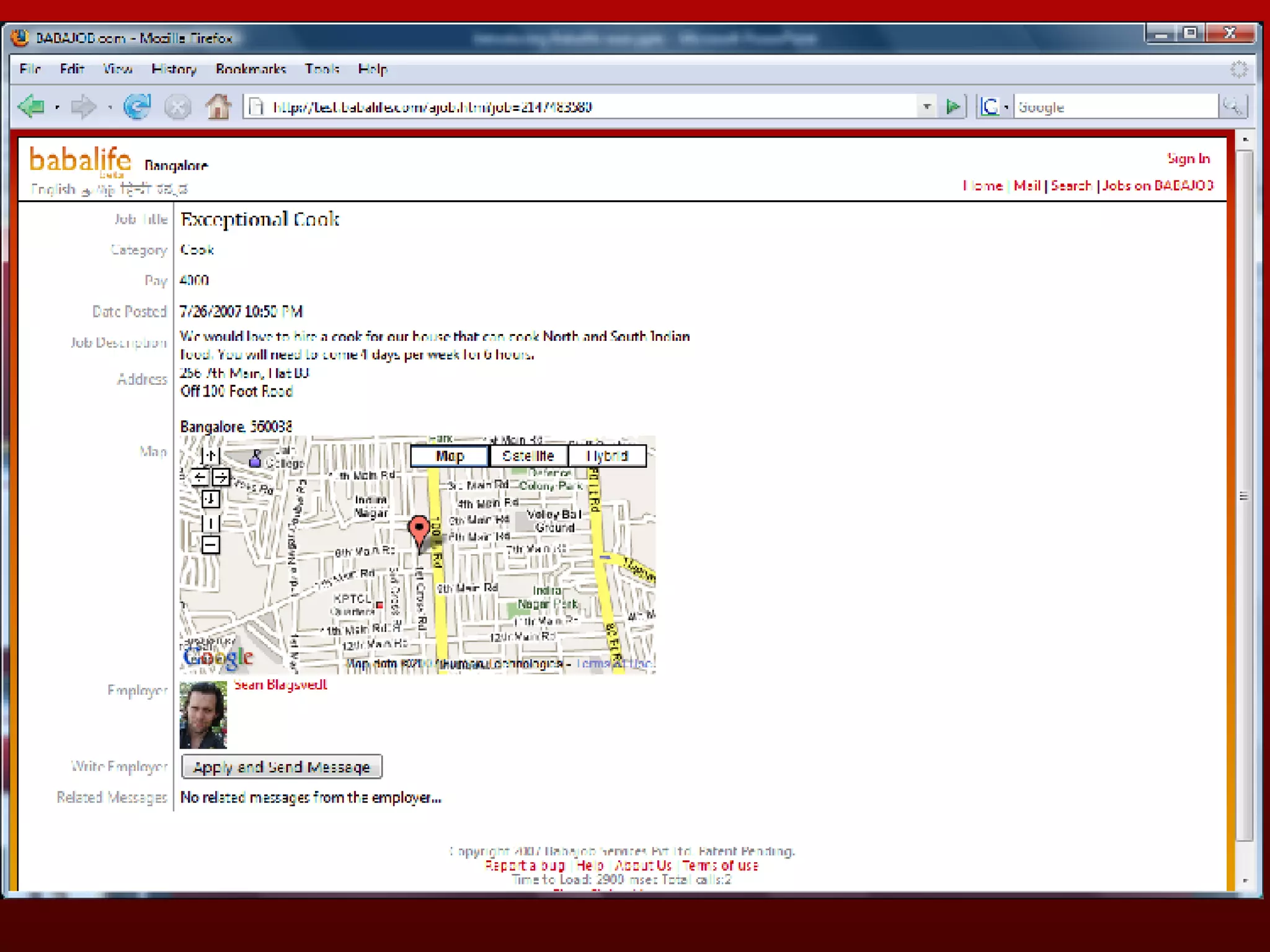Reload the page with refresh icon

137,107
